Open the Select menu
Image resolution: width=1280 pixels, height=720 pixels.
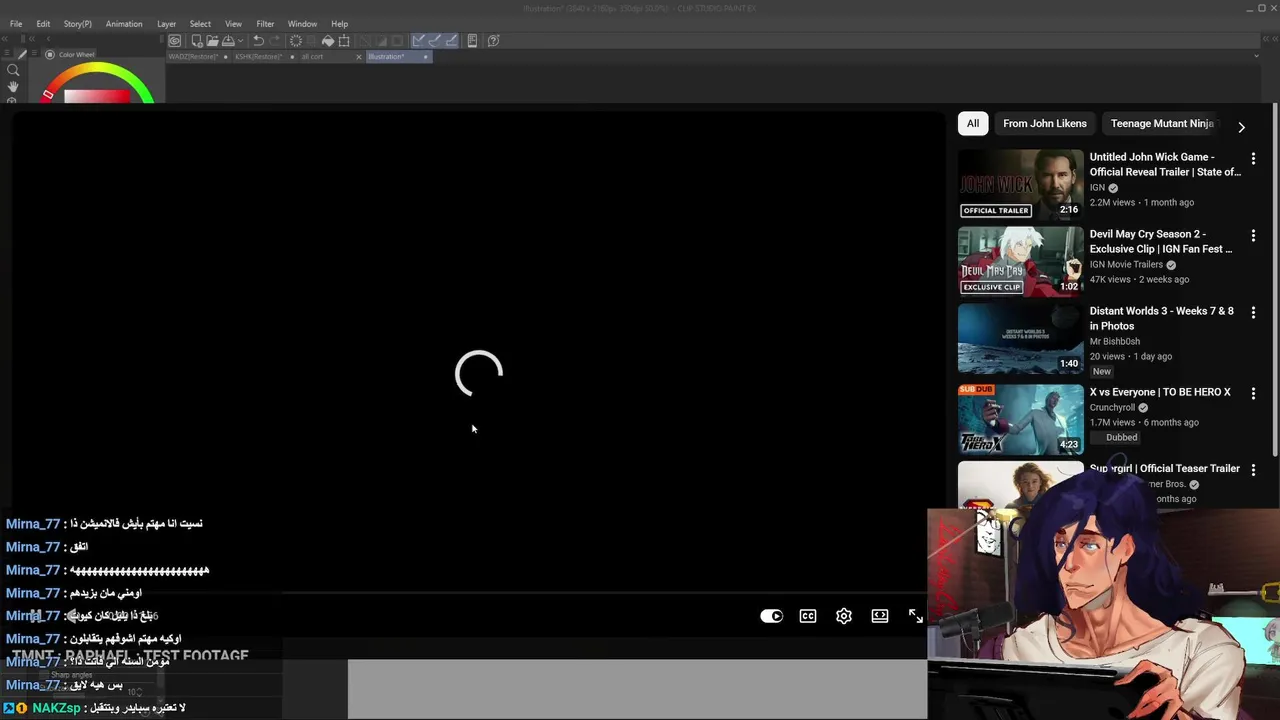(200, 24)
